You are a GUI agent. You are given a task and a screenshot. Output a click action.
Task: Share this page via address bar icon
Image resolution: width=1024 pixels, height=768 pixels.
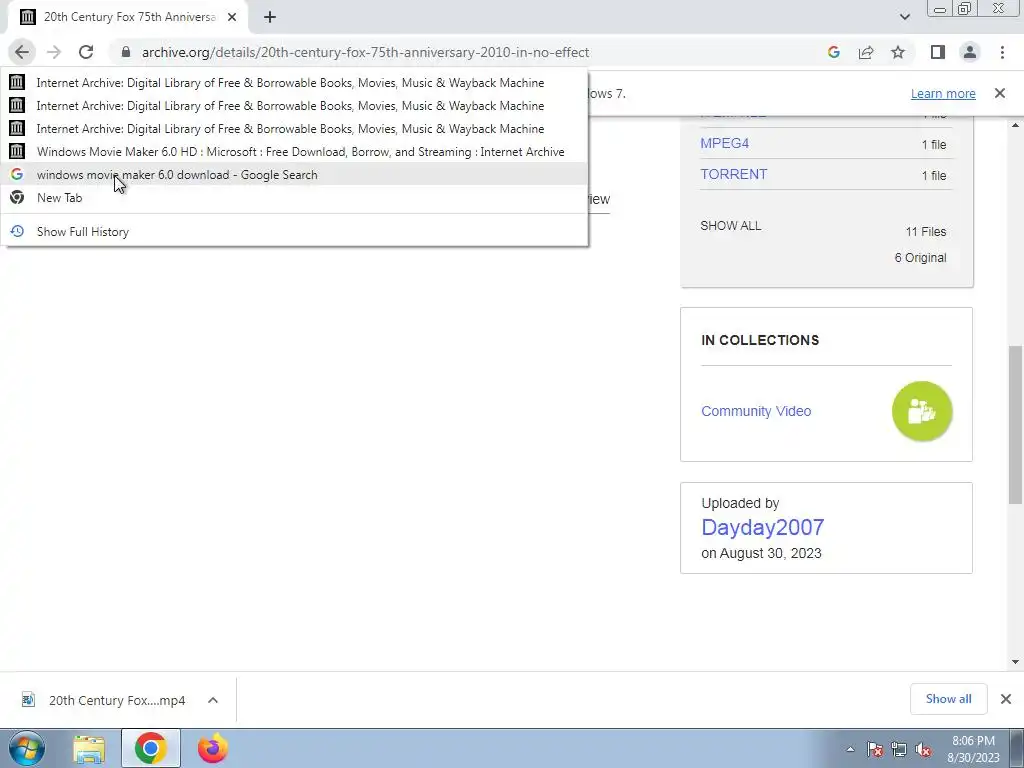(866, 52)
